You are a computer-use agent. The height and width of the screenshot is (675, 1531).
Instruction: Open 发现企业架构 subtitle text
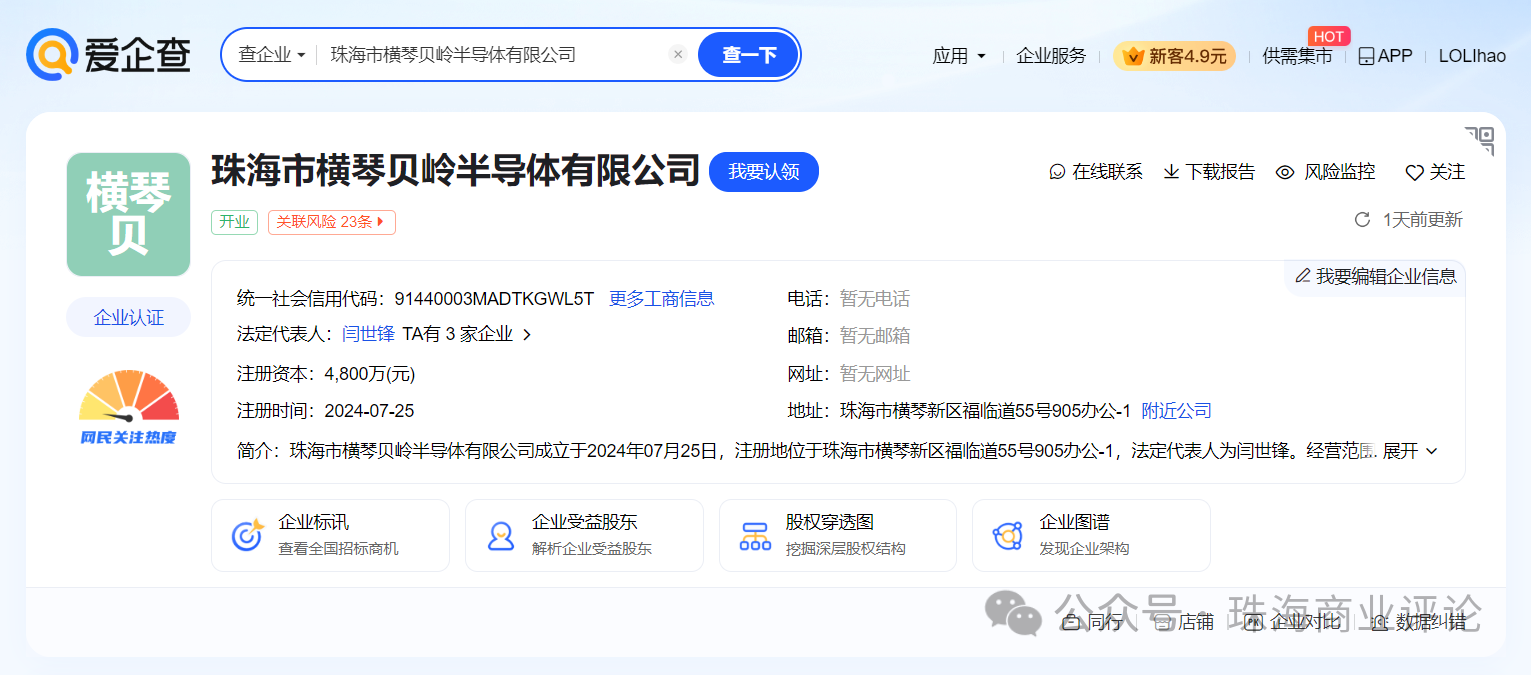coord(1085,549)
